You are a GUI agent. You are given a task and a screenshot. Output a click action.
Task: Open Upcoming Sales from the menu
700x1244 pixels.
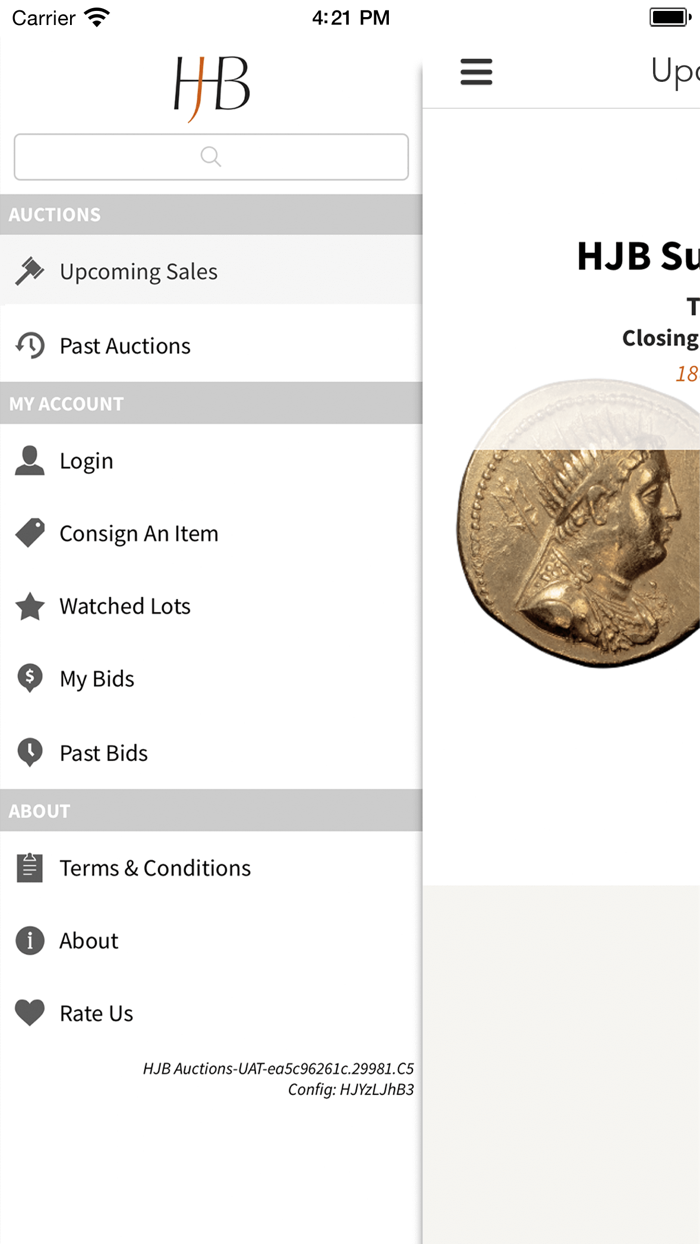point(139,271)
